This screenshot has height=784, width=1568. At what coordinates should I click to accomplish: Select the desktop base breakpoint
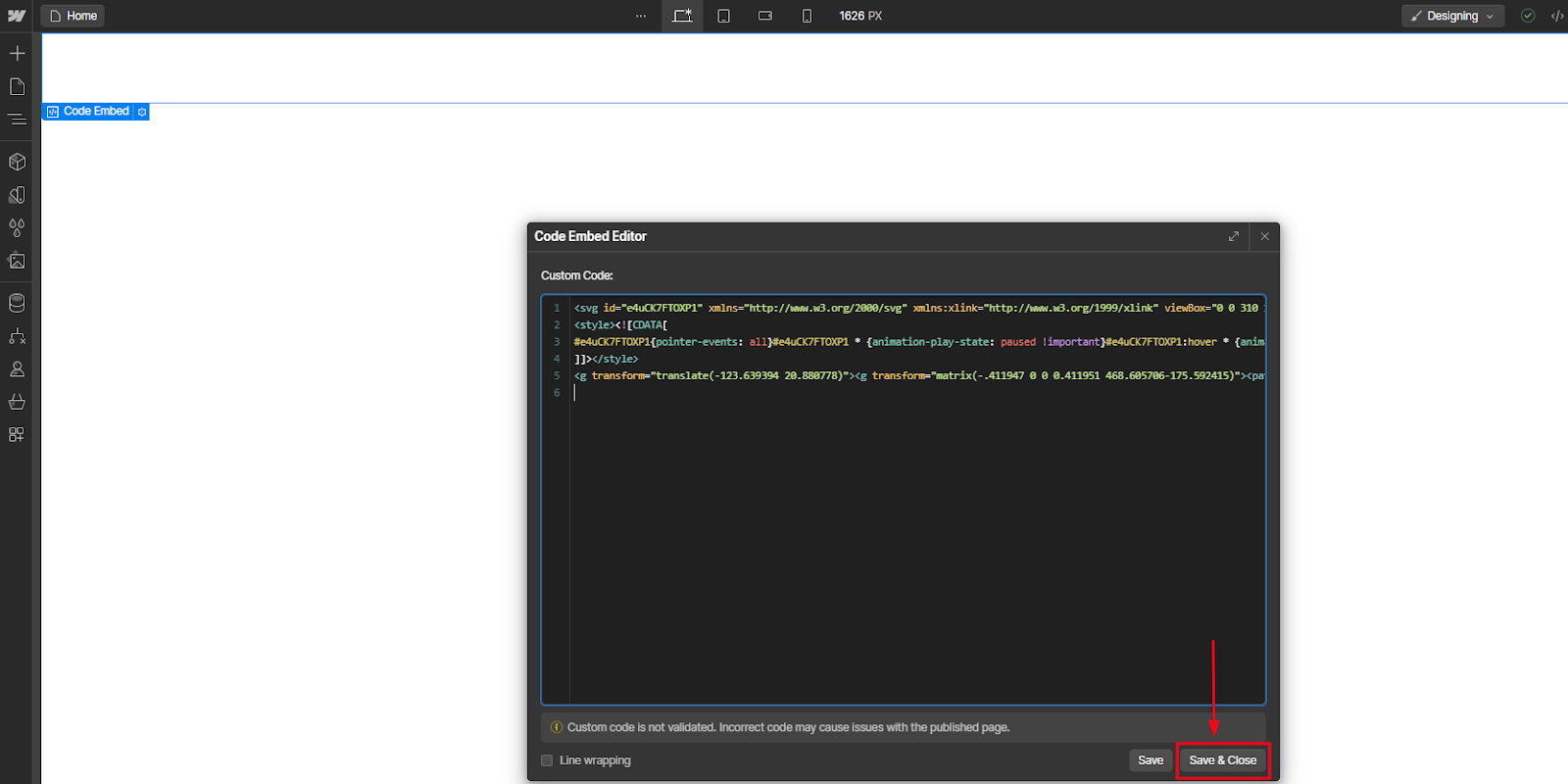pos(682,16)
